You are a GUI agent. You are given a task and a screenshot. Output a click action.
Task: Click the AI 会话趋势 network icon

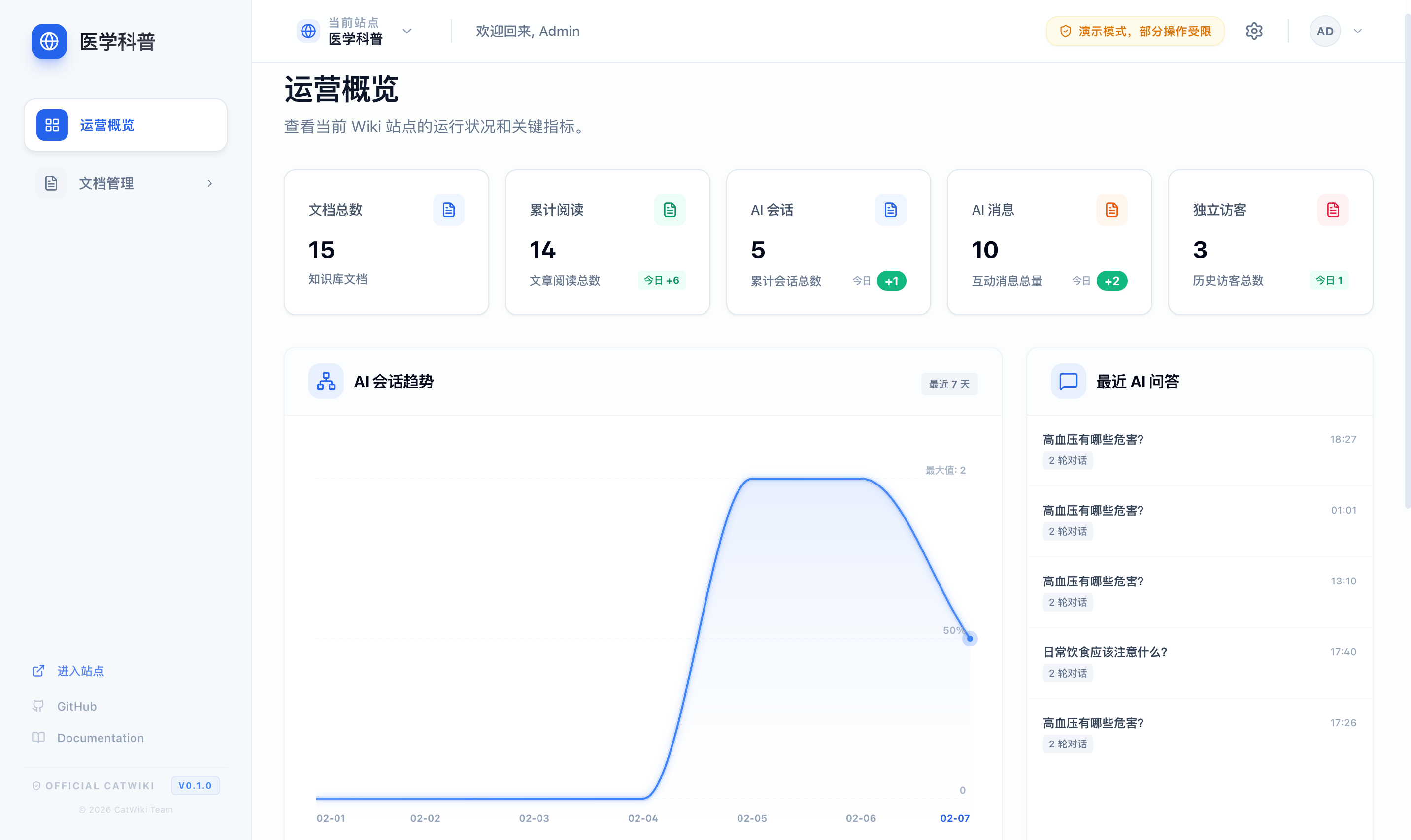click(x=326, y=381)
